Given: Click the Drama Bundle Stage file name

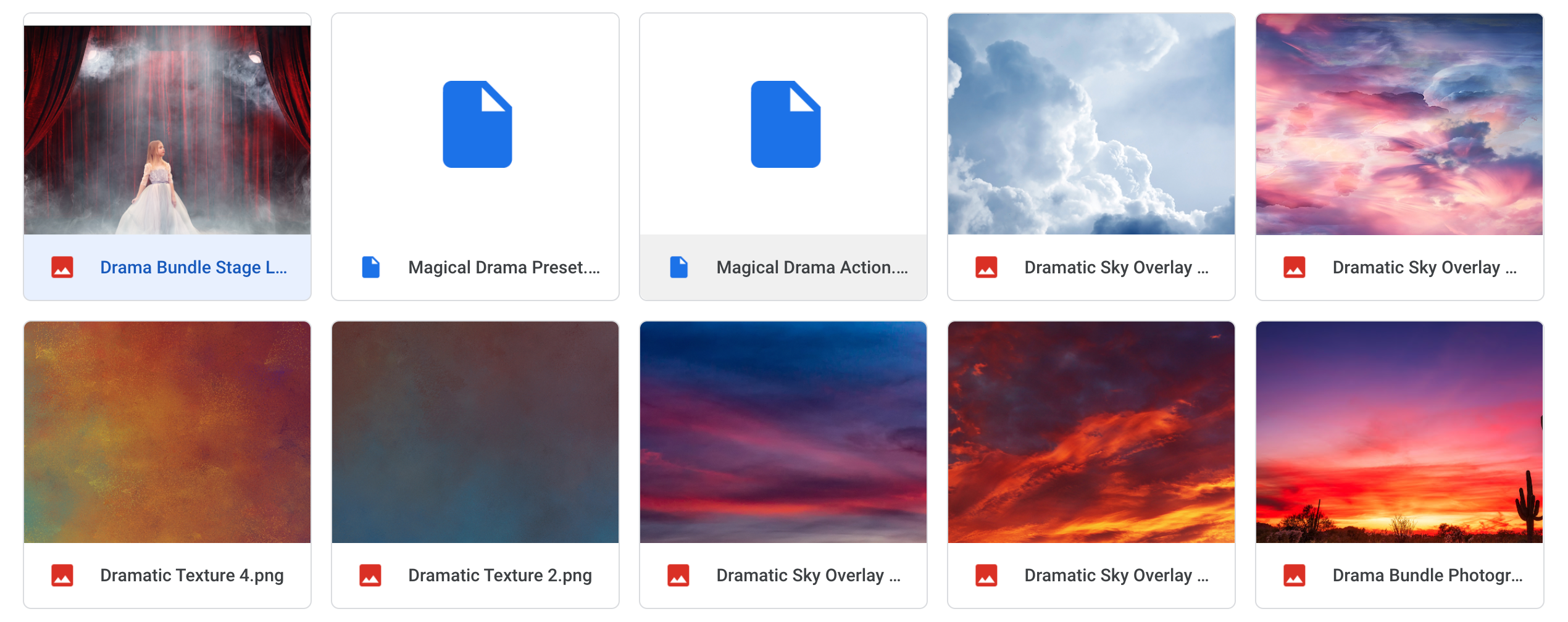Looking at the screenshot, I should tap(193, 267).
